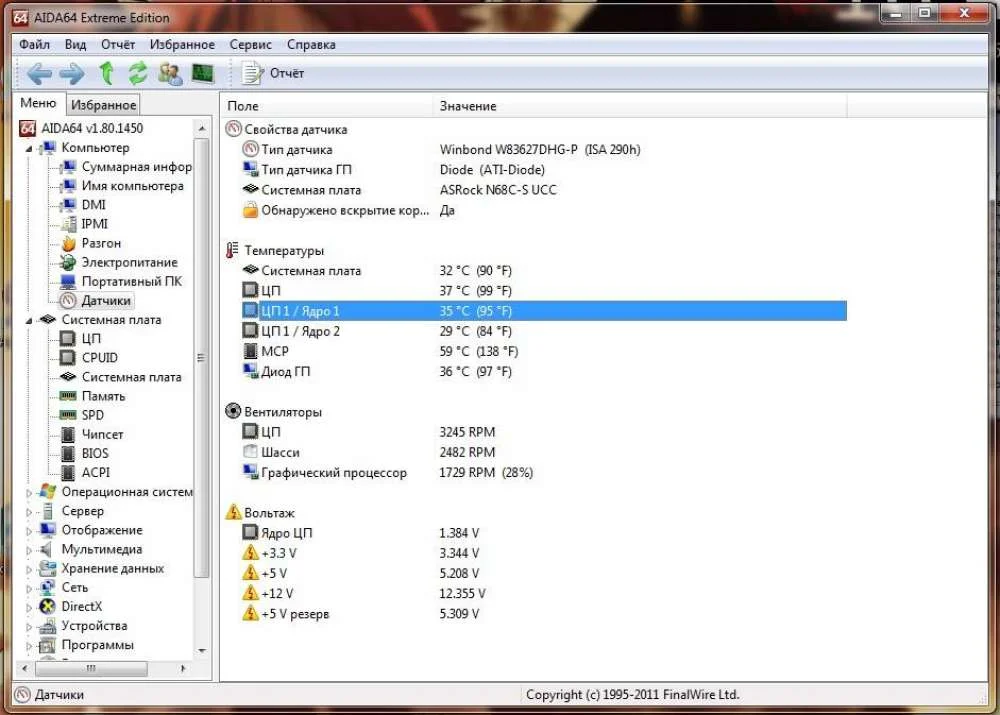Open the Справка menu
This screenshot has height=715, width=1000.
pyautogui.click(x=311, y=45)
